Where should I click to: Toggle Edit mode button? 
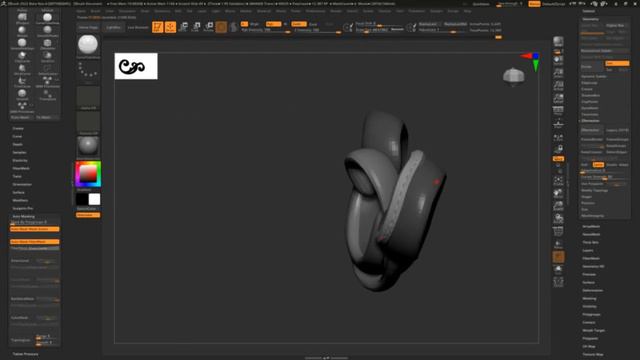(x=158, y=27)
